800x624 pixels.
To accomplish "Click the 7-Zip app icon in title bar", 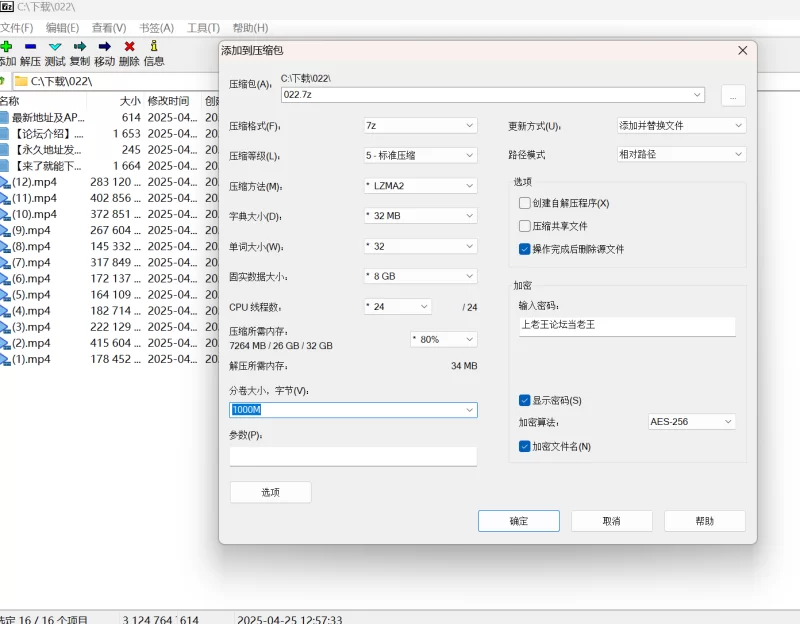I will pos(6,6).
